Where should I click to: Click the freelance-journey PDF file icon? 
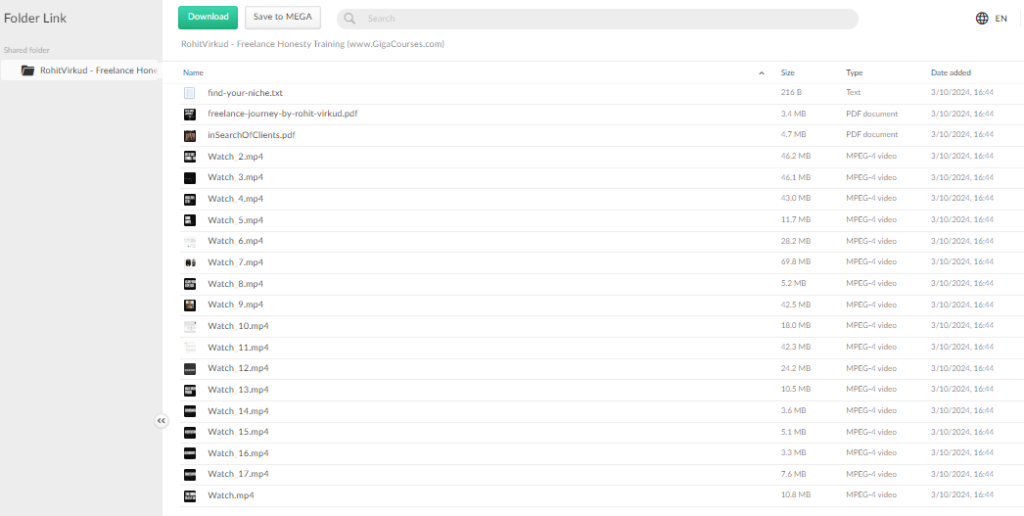coord(189,114)
